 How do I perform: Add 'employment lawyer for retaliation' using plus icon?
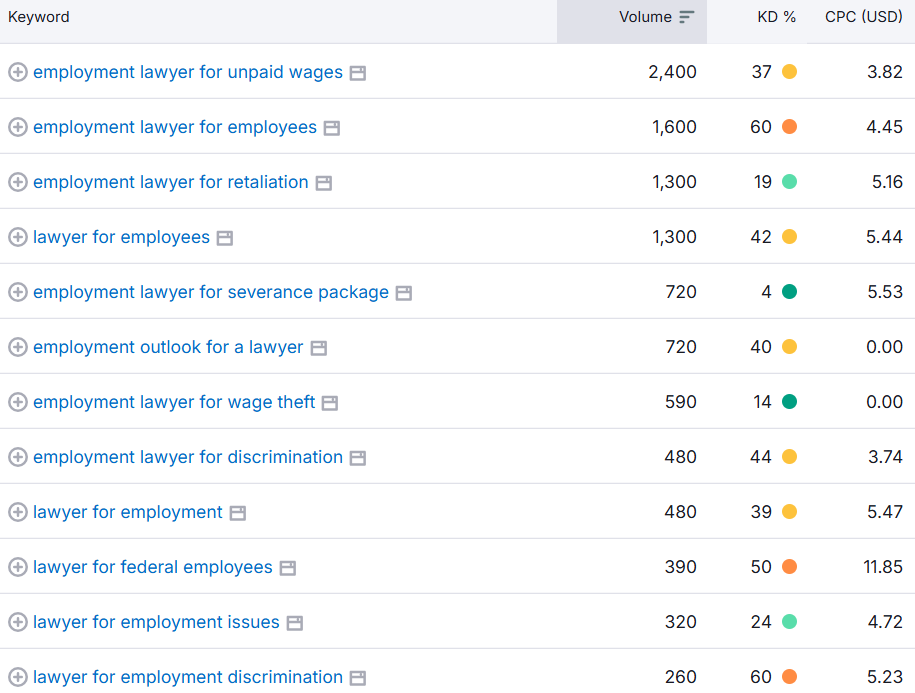tap(17, 182)
